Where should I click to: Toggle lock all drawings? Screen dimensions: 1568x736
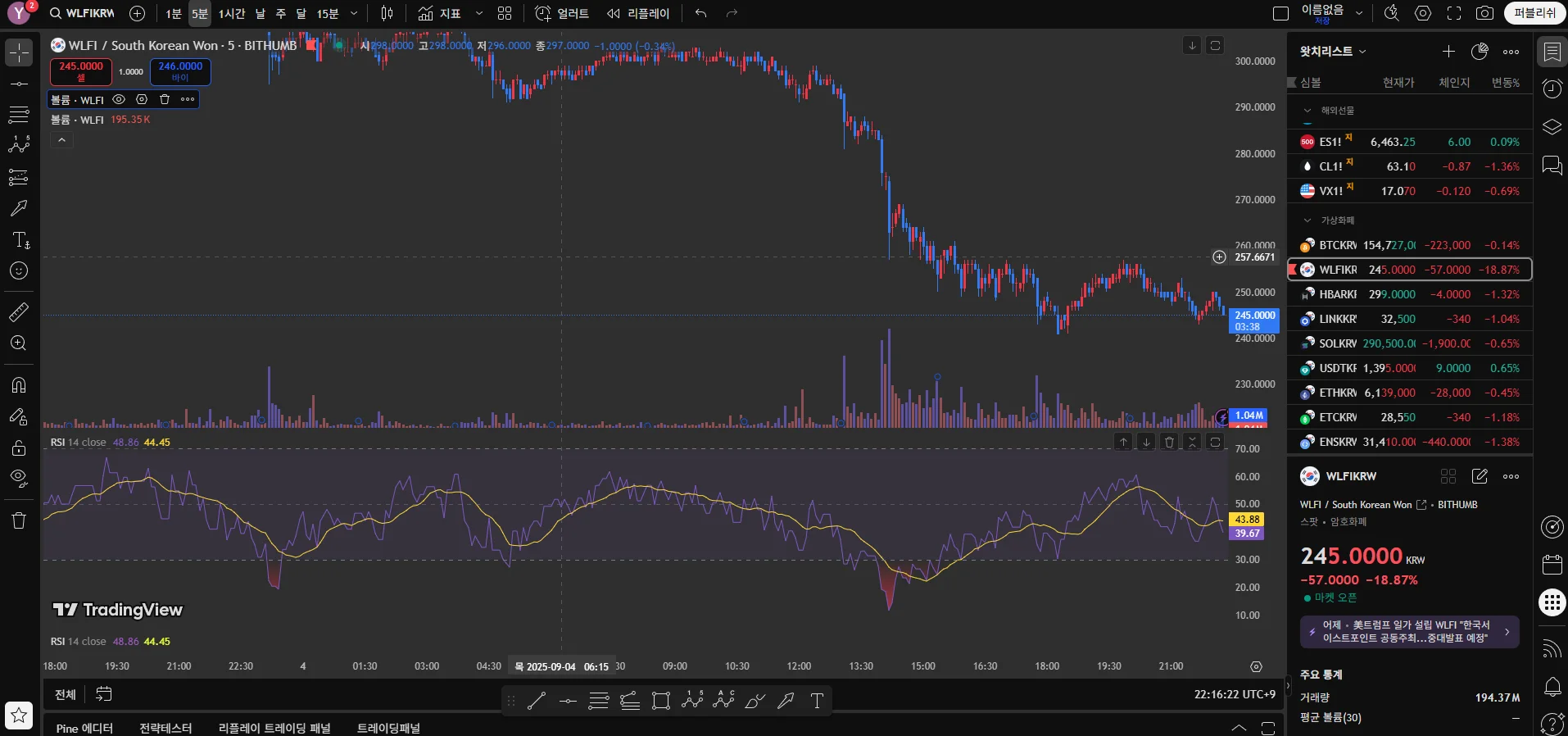click(x=19, y=448)
